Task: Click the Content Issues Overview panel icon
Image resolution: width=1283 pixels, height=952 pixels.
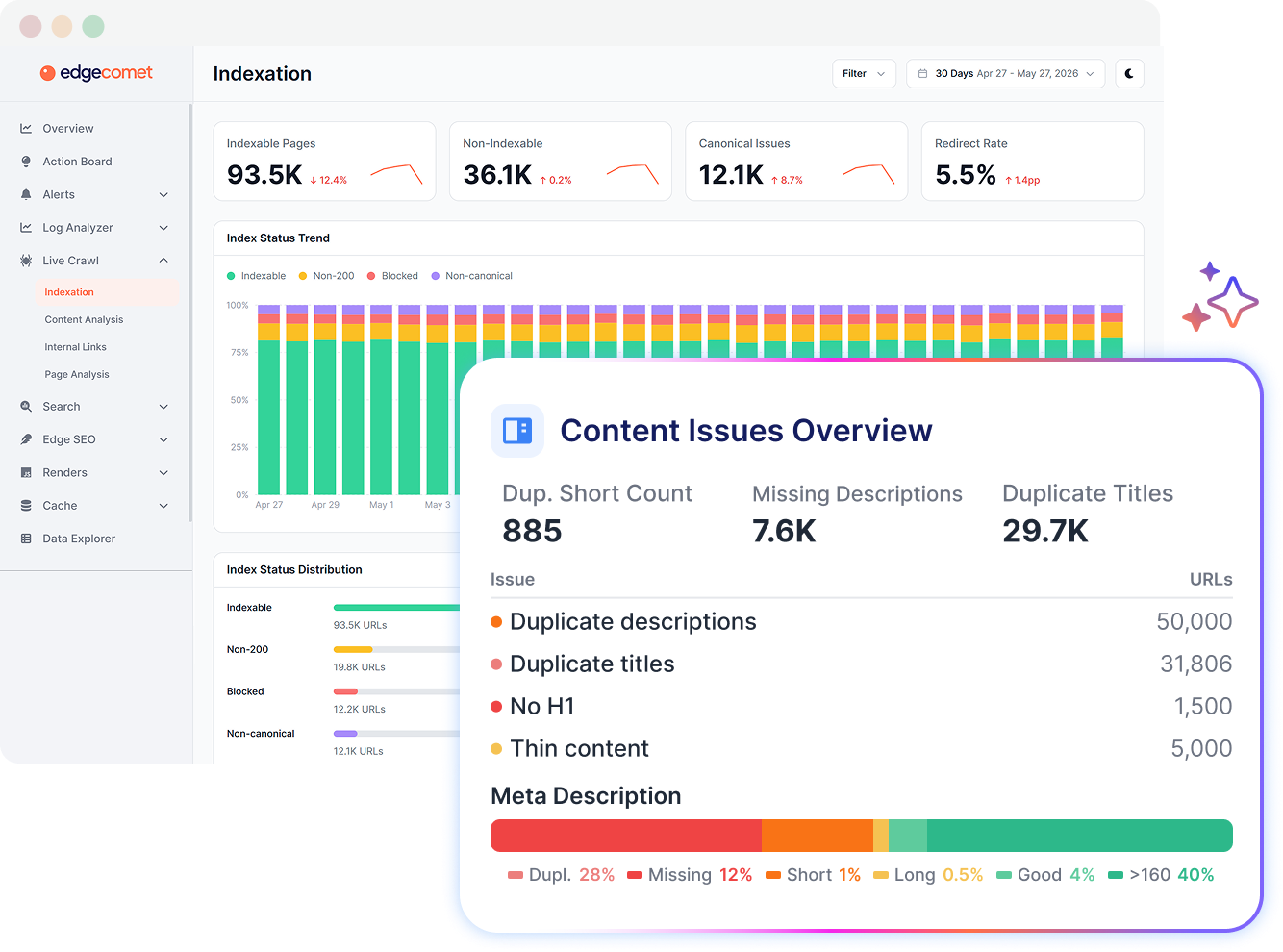Action: 517,431
